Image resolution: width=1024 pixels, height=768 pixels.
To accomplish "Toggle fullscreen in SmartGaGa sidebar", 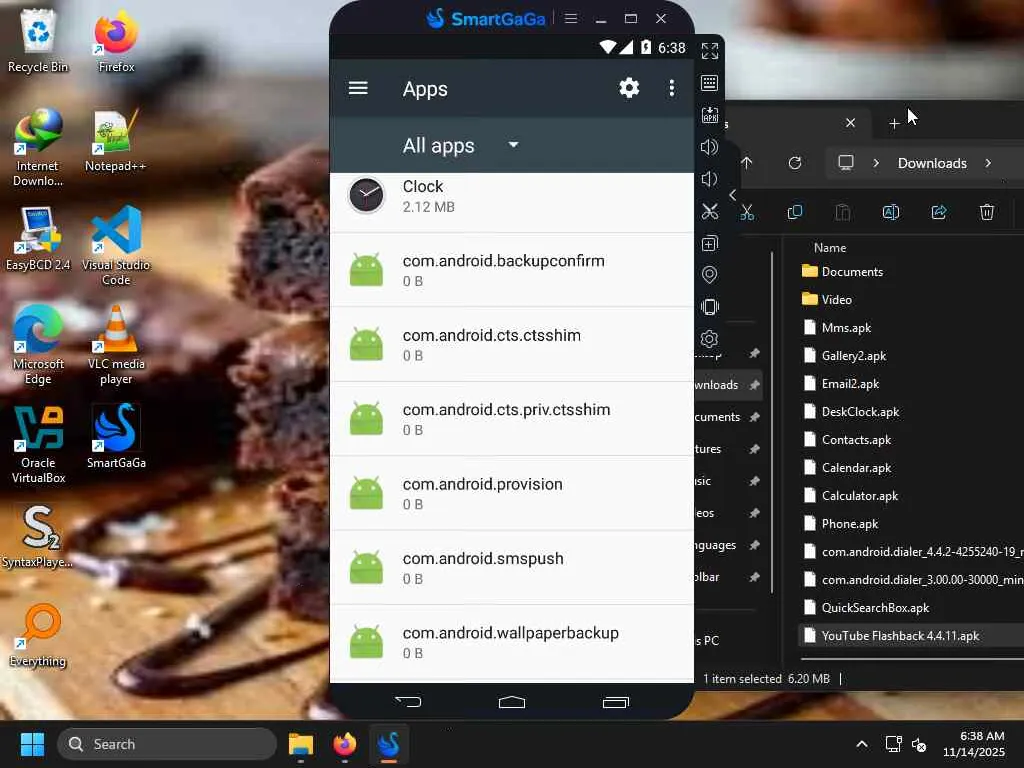I will (x=710, y=51).
